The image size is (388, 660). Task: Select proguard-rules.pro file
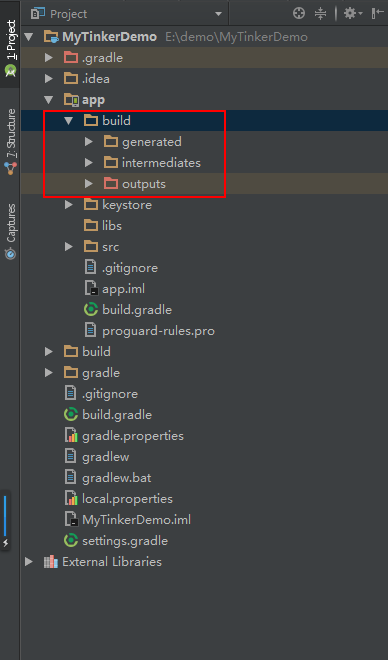click(x=158, y=331)
